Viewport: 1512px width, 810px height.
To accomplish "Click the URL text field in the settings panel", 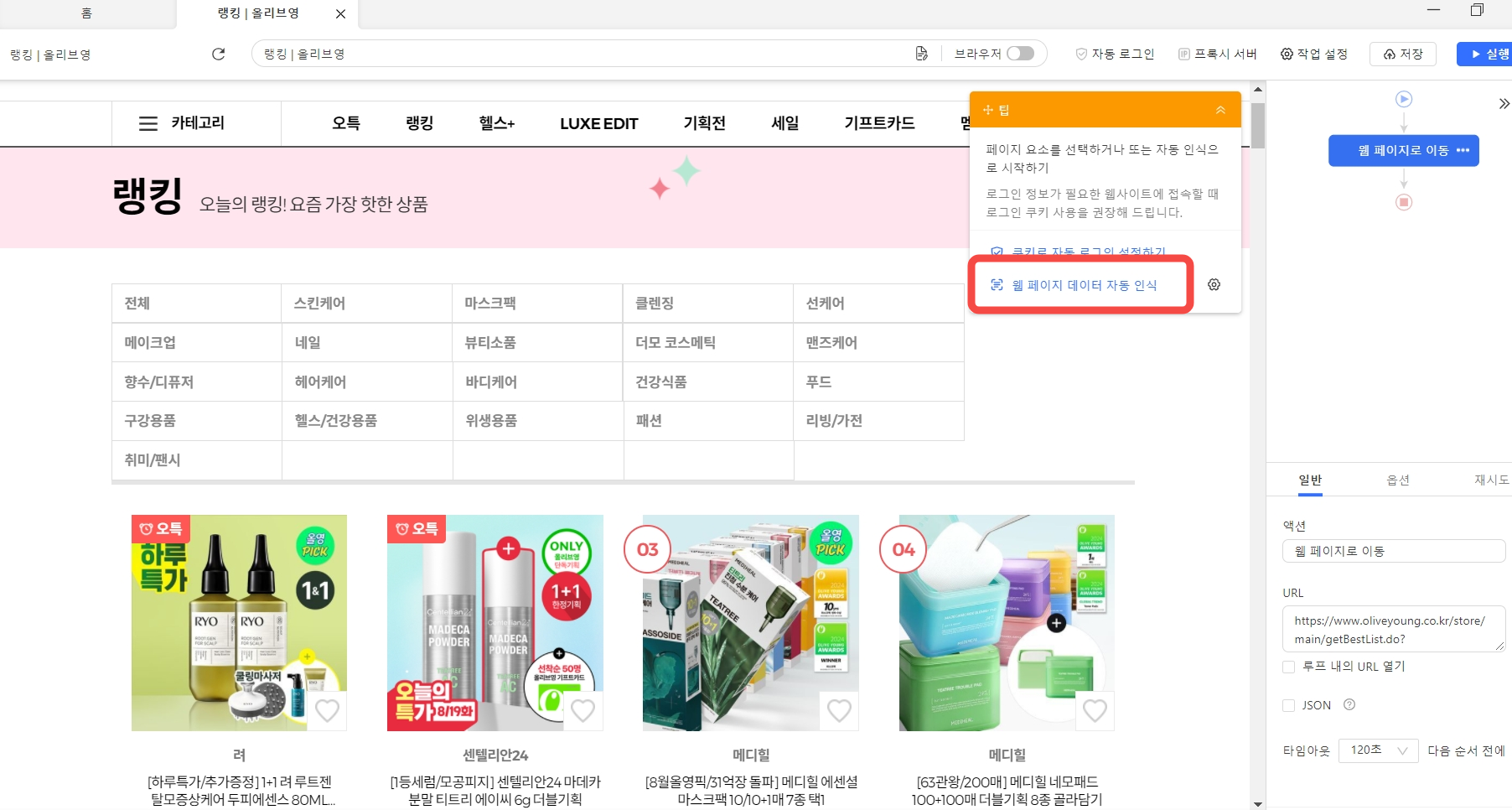I will click(1391, 629).
